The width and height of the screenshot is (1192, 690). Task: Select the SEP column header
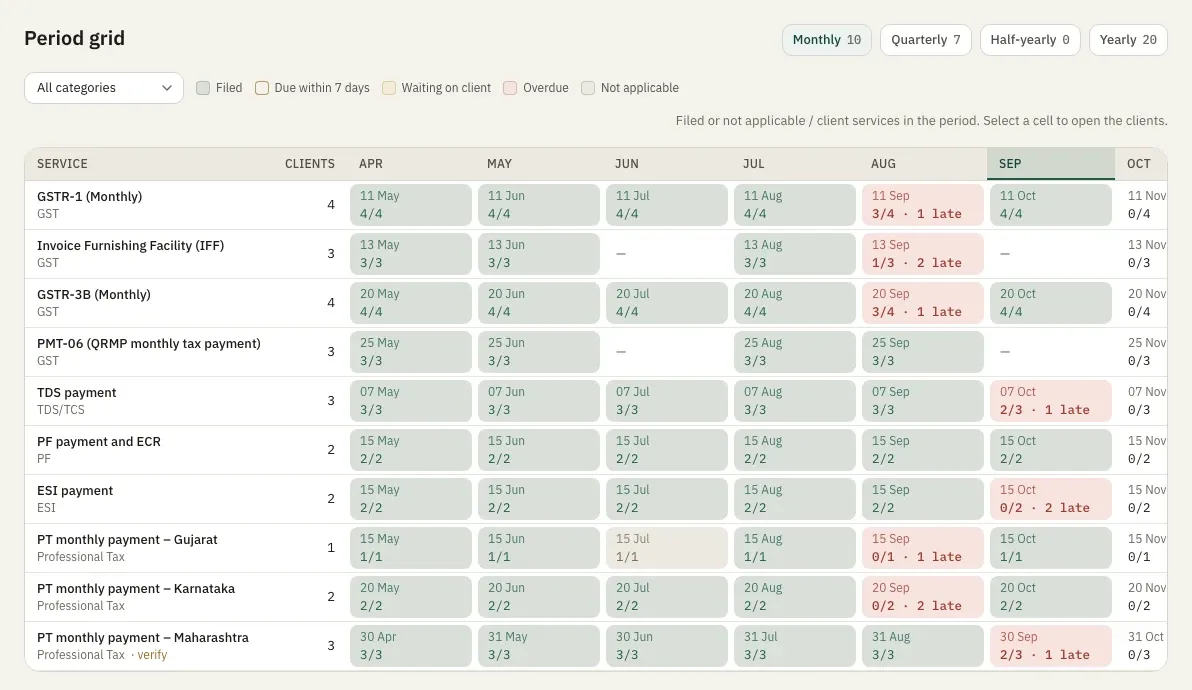1051,164
